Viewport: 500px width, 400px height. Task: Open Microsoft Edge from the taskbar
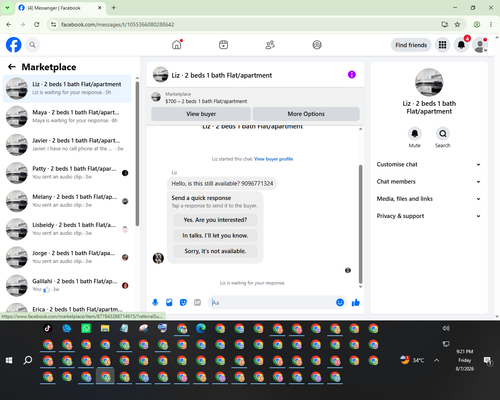(x=201, y=328)
